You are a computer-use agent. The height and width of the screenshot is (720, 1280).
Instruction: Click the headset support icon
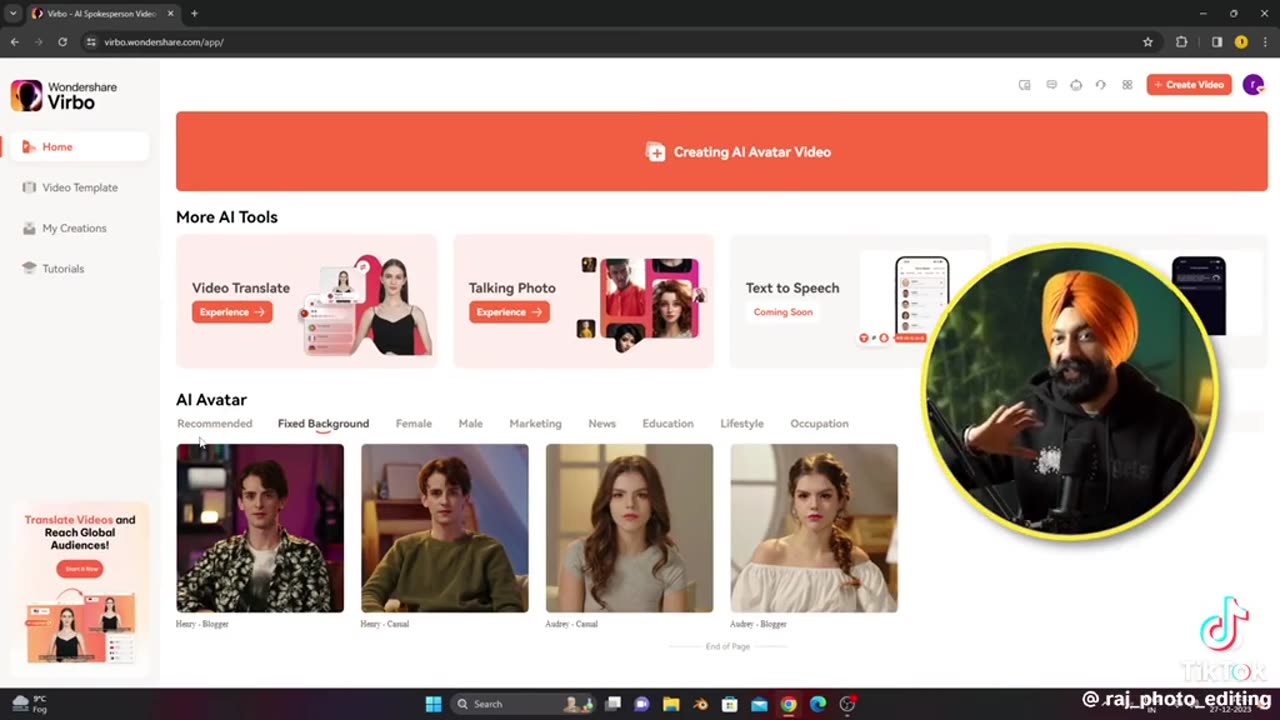1100,85
